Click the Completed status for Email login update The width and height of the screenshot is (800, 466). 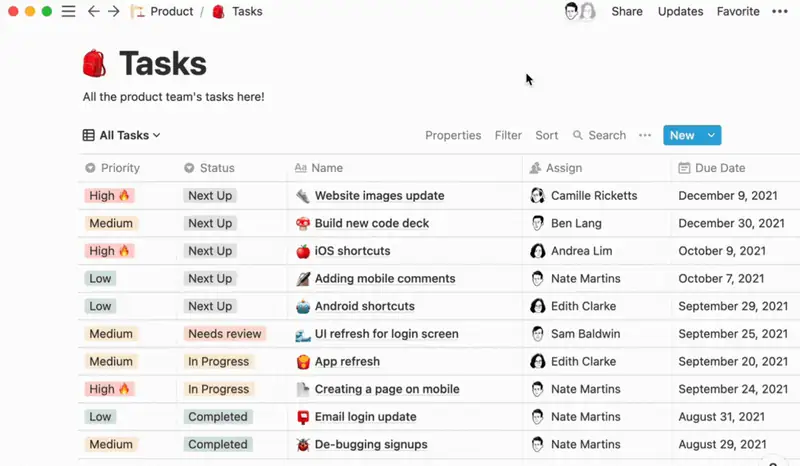pyautogui.click(x=218, y=416)
